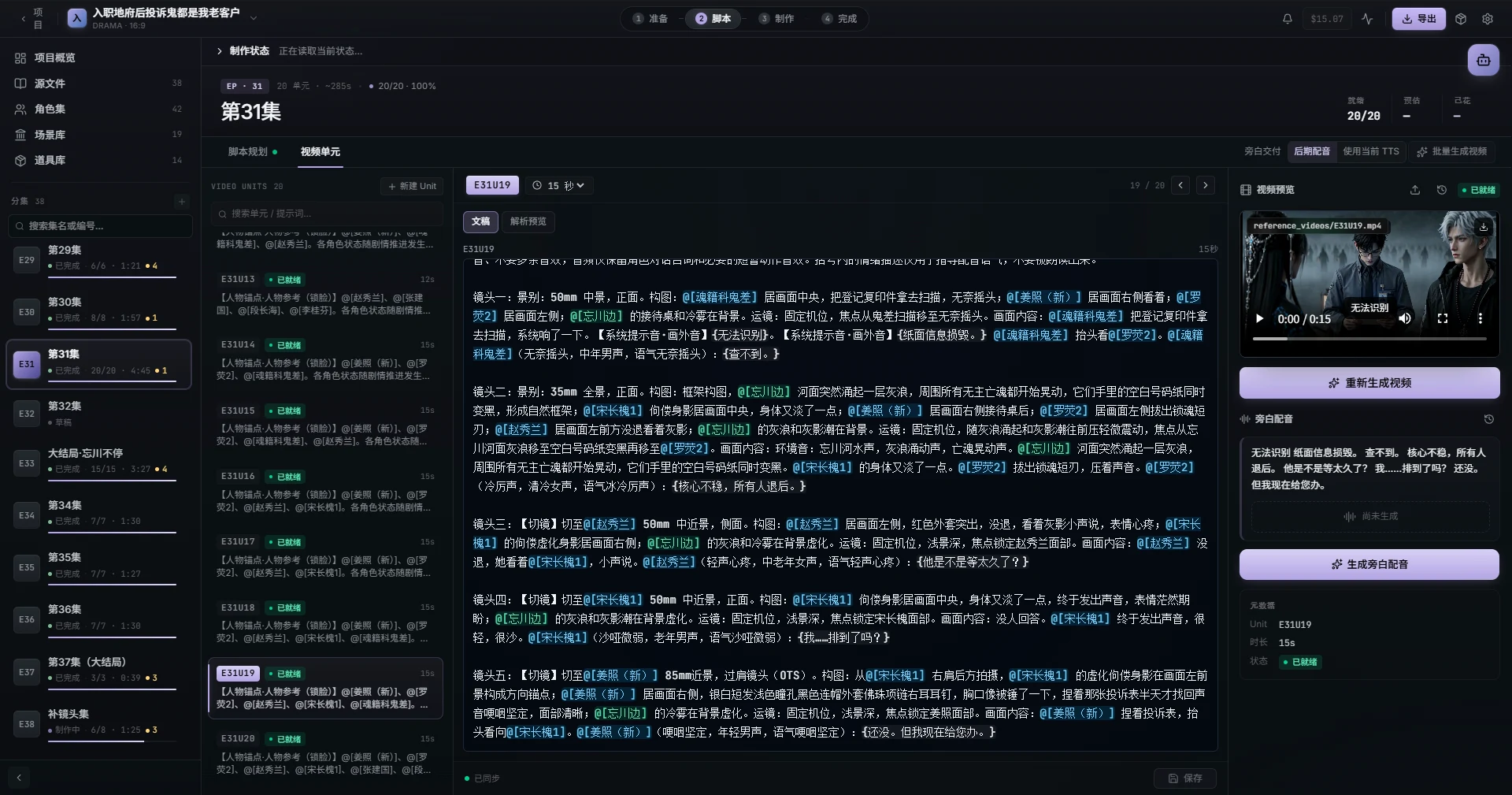Open the notifications bell
The height and width of the screenshot is (795, 1512).
click(x=1288, y=19)
